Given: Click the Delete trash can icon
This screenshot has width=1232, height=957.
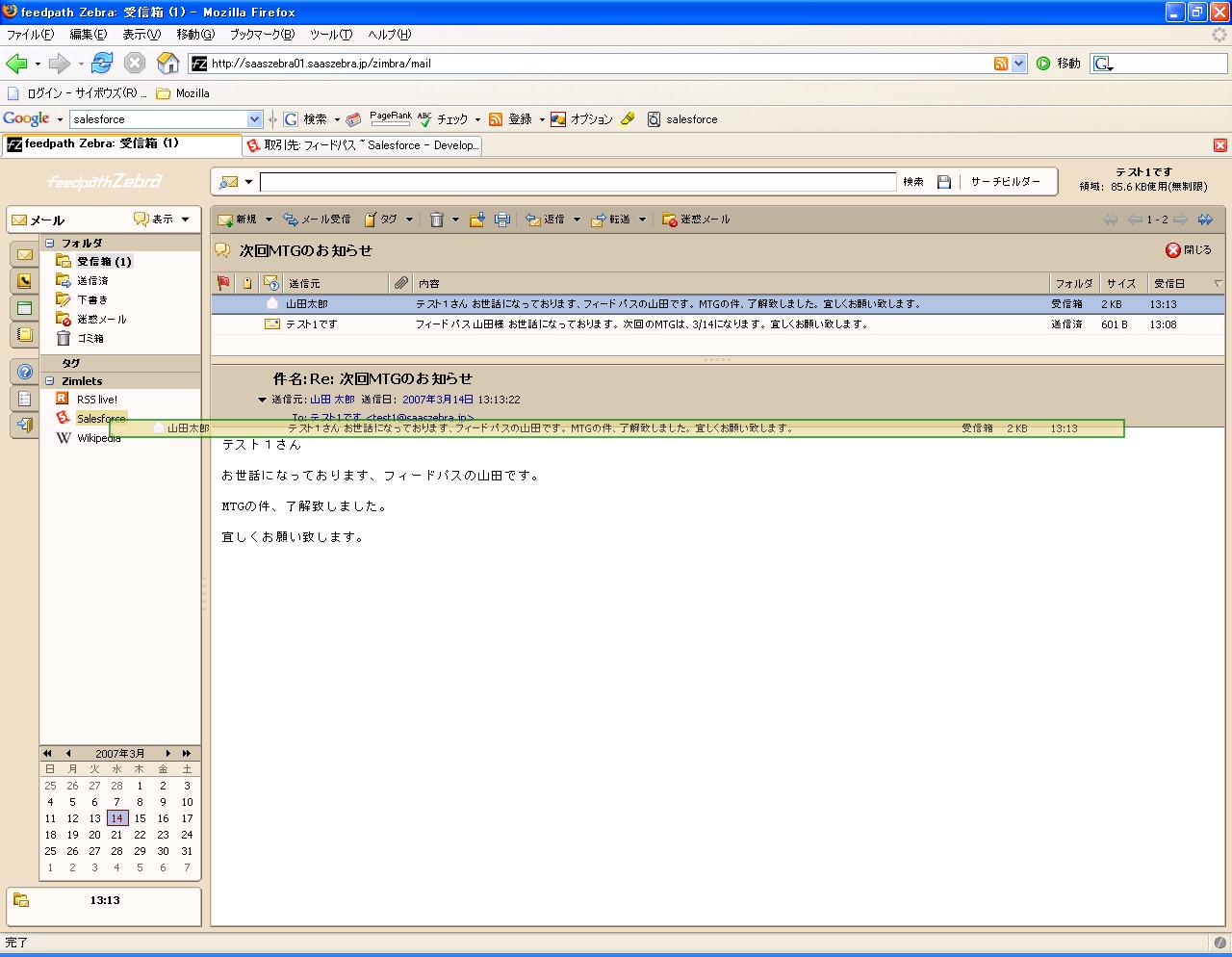Looking at the screenshot, I should 436,220.
